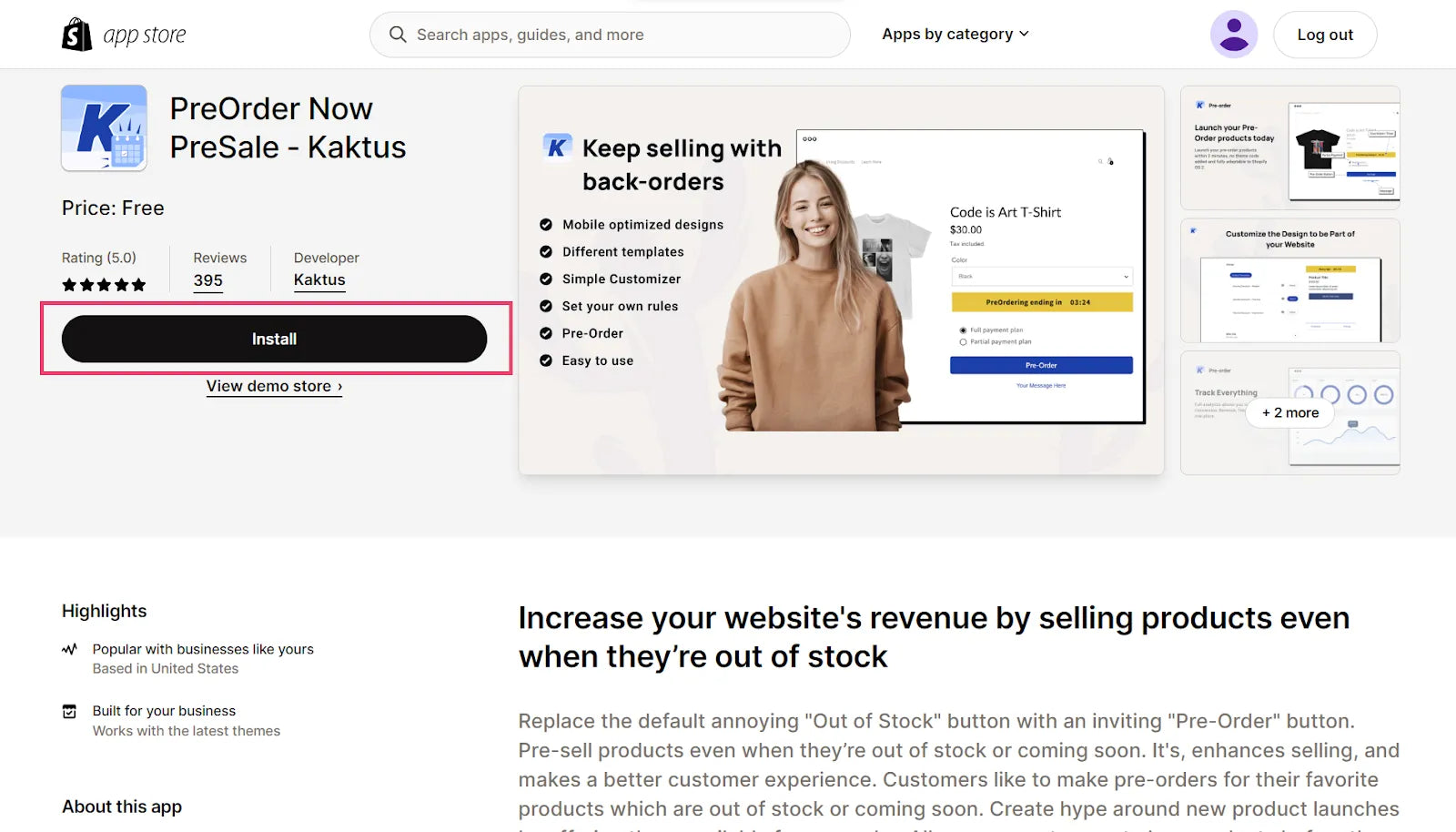Click the Kaktus K logo in main screenshot
This screenshot has width=1456, height=832.
(557, 147)
